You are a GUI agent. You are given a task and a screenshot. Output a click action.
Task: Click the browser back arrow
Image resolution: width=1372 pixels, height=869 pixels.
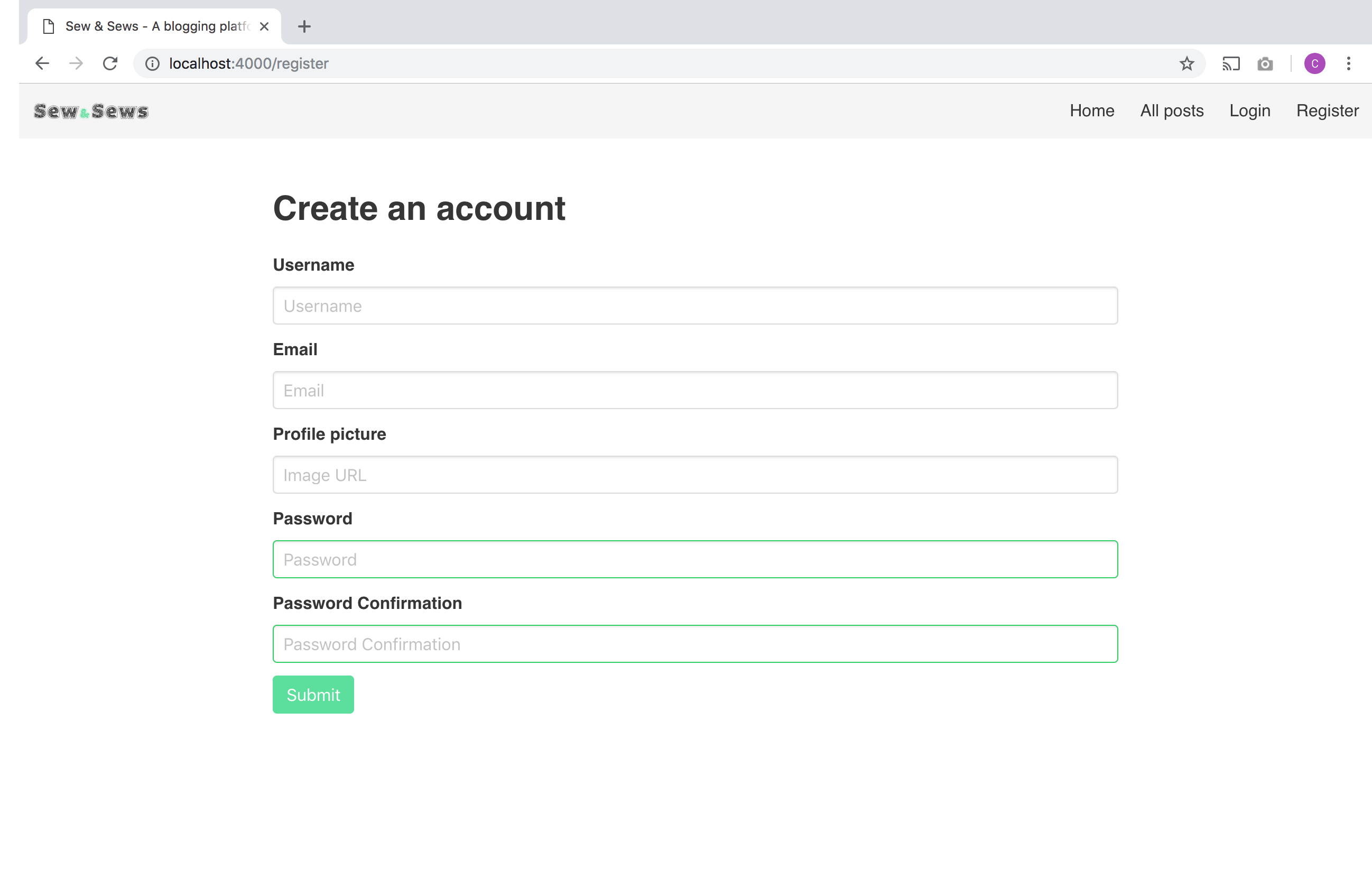(x=42, y=63)
